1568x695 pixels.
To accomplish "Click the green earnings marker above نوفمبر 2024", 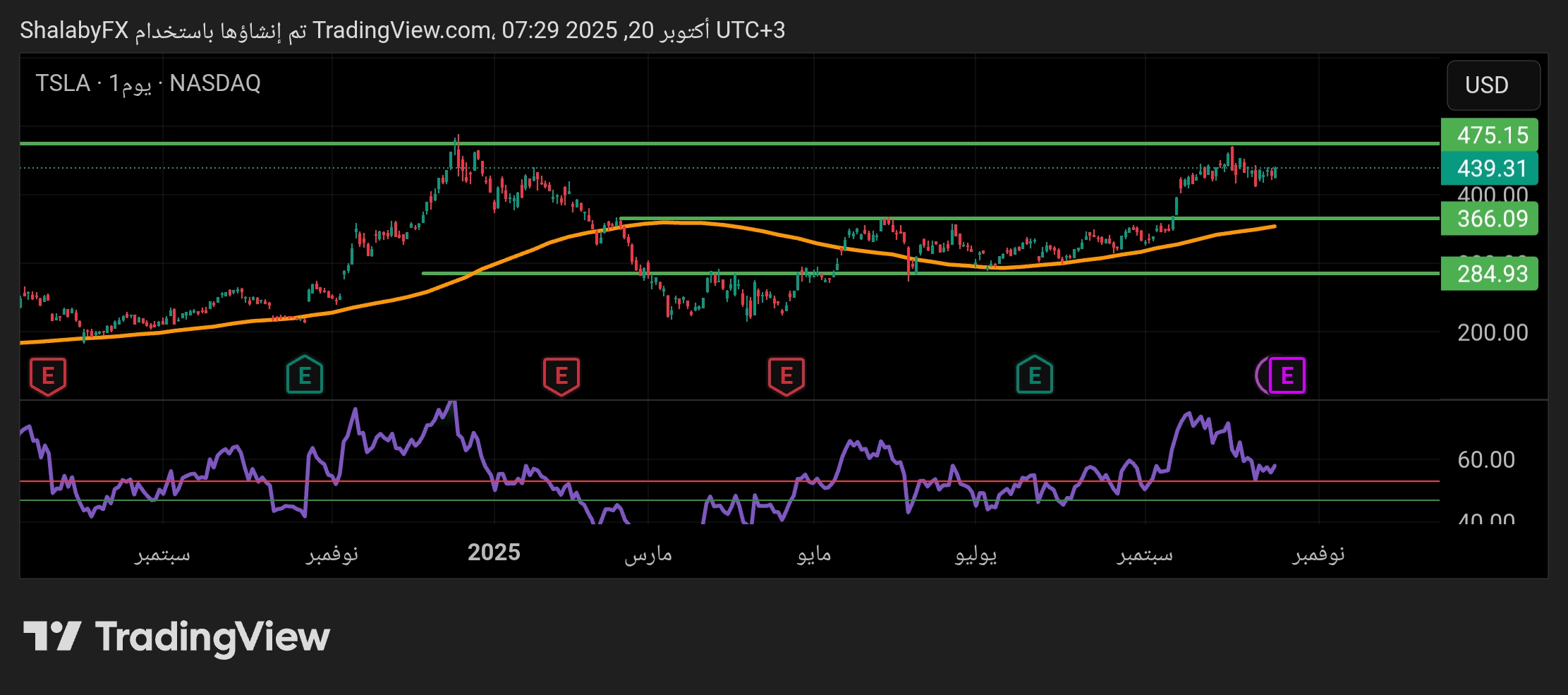I will (305, 375).
